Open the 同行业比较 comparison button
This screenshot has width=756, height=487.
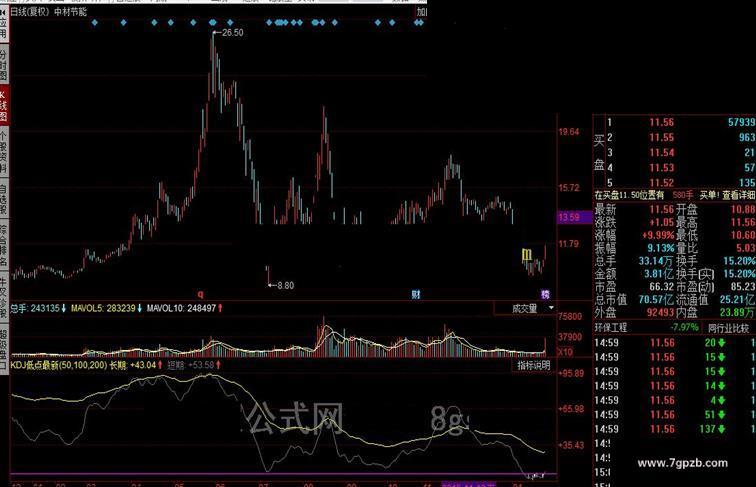(729, 328)
